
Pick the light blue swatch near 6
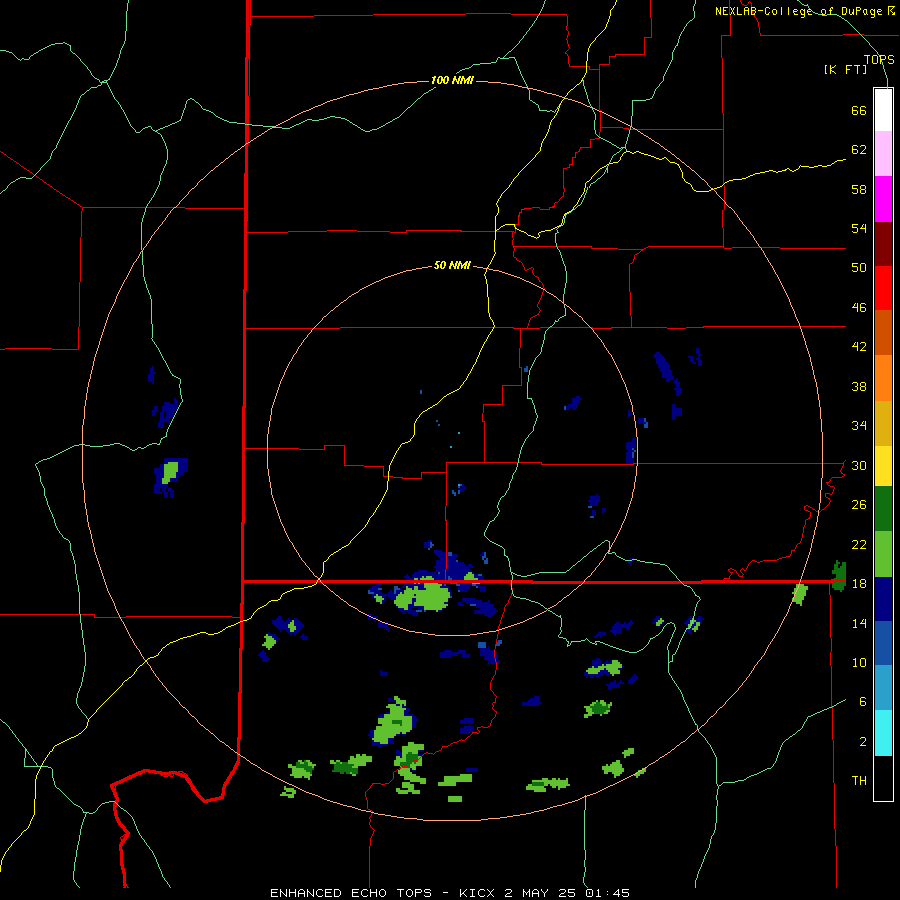point(883,688)
